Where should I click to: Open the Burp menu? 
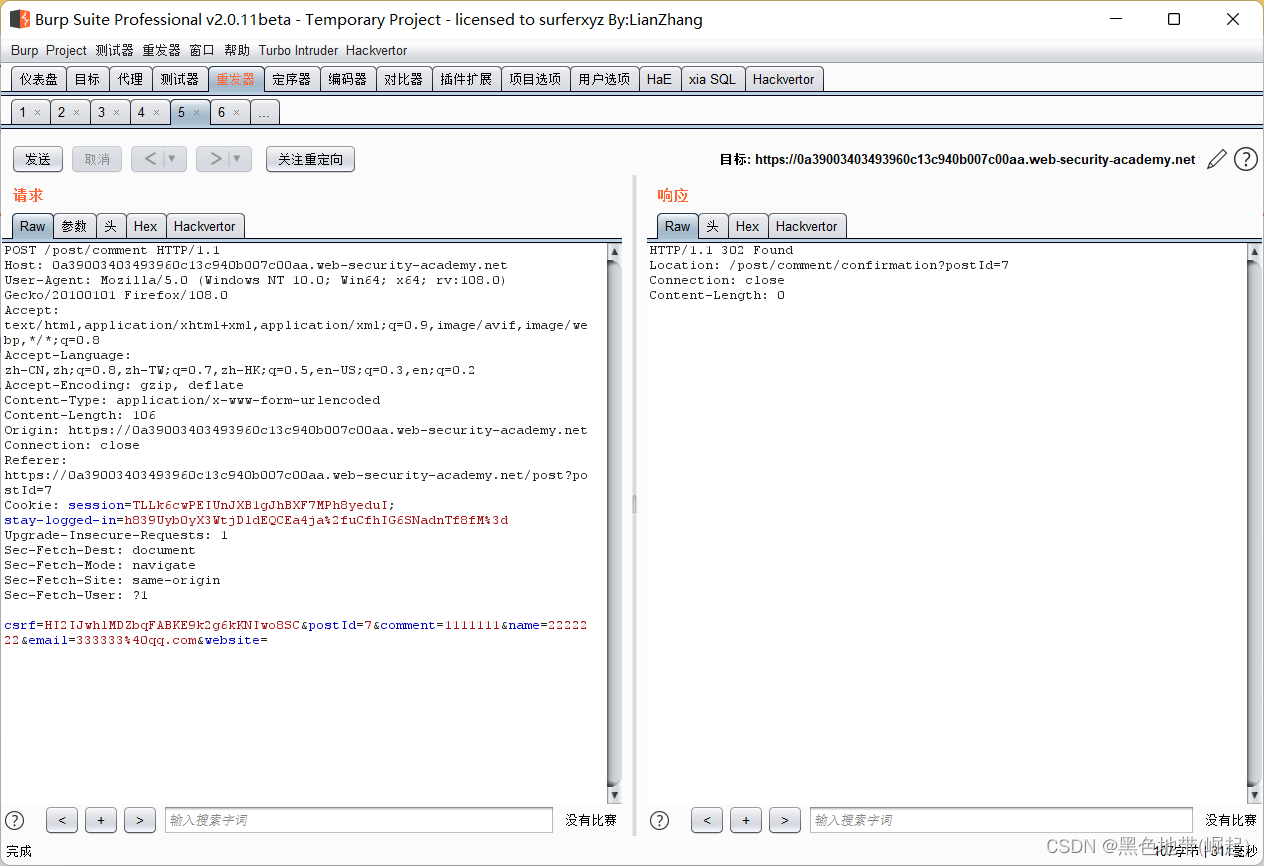(25, 50)
